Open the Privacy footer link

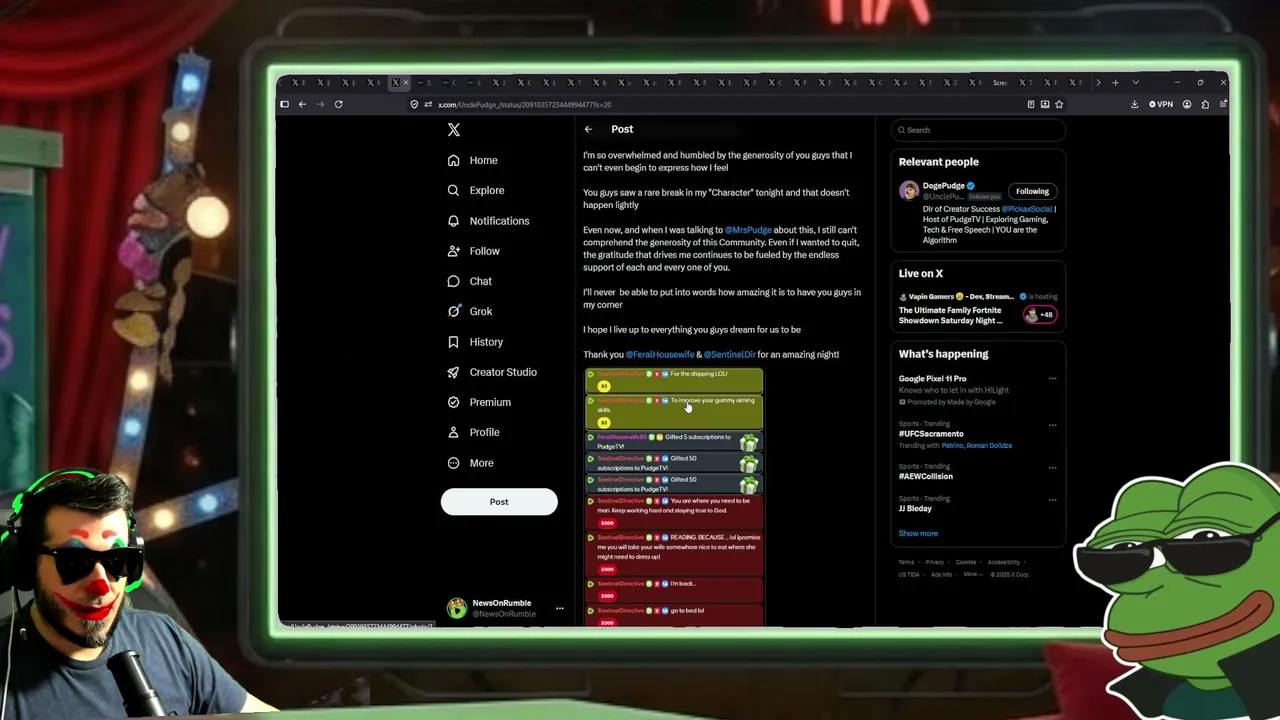click(x=934, y=562)
